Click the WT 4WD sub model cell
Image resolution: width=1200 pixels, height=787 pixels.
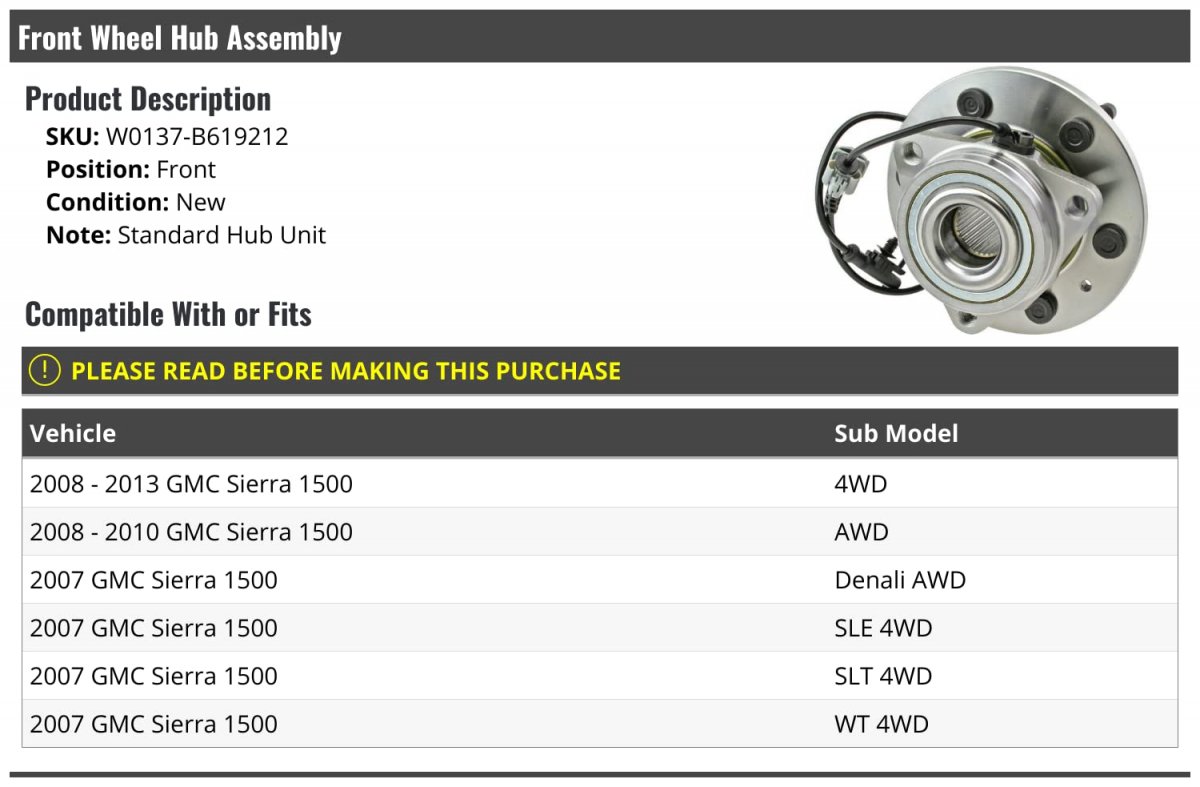click(x=881, y=724)
